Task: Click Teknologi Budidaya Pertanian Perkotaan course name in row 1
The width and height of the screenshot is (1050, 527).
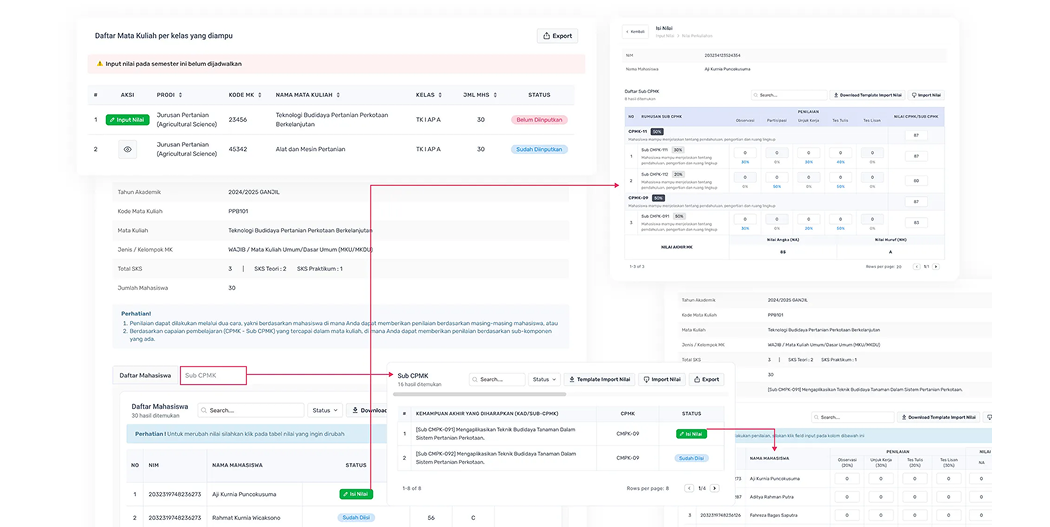Action: coord(332,120)
